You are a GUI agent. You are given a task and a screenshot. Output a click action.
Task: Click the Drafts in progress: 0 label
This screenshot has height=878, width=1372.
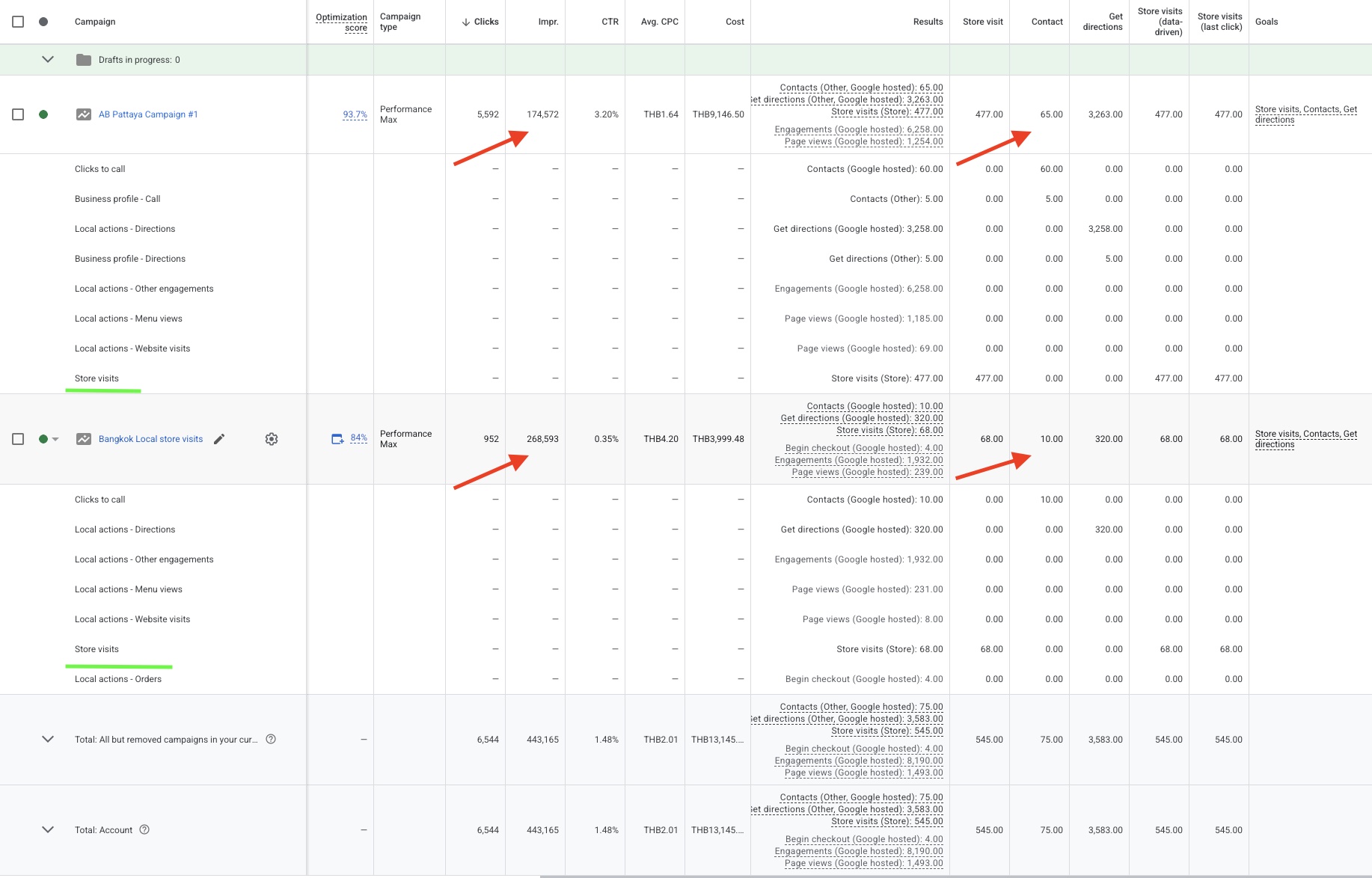139,60
